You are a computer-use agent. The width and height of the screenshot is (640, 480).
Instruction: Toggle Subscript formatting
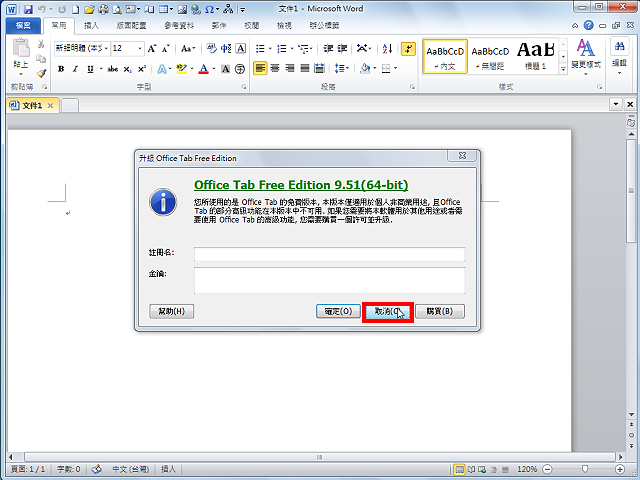coord(127,69)
